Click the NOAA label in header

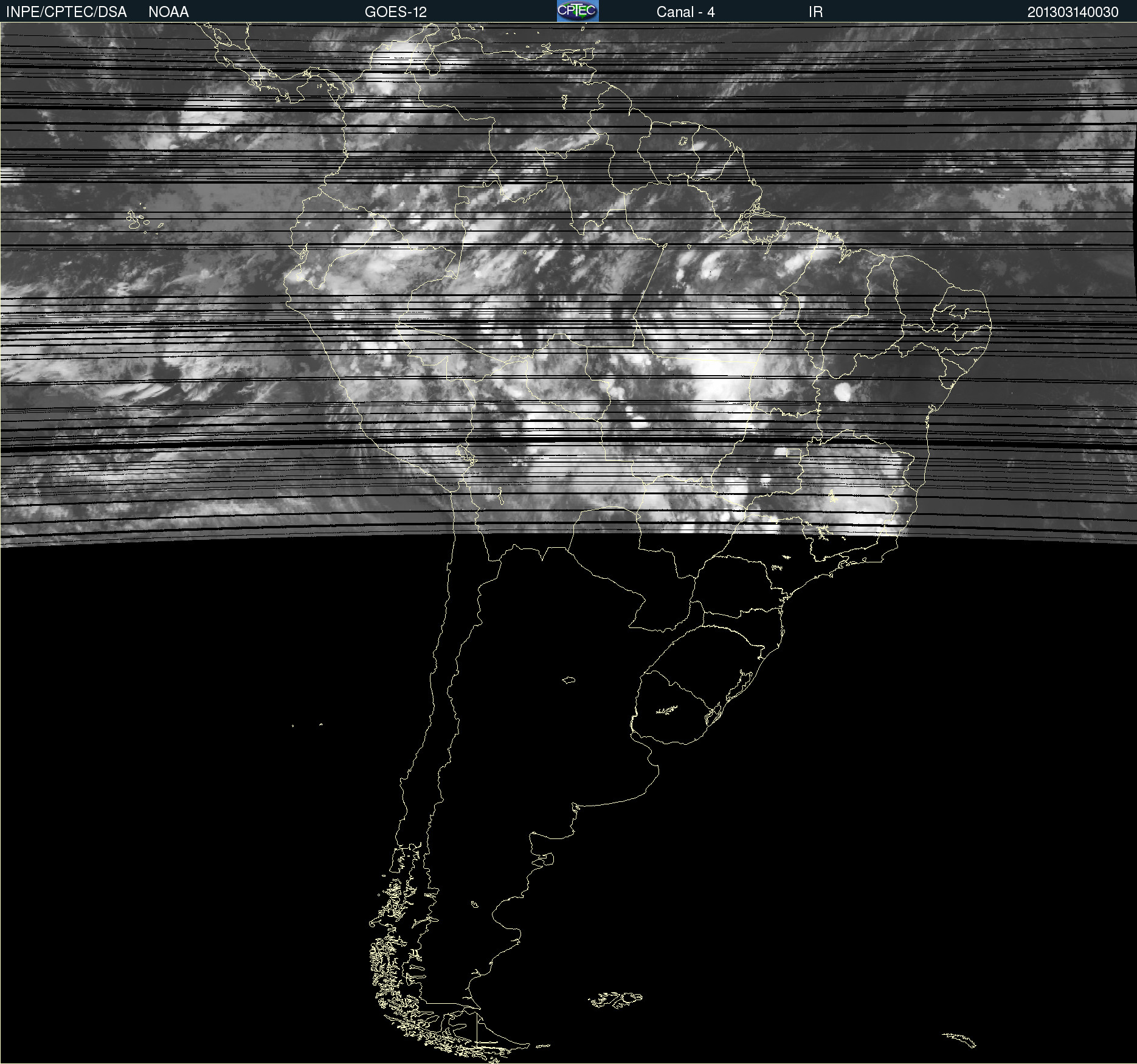click(x=168, y=12)
